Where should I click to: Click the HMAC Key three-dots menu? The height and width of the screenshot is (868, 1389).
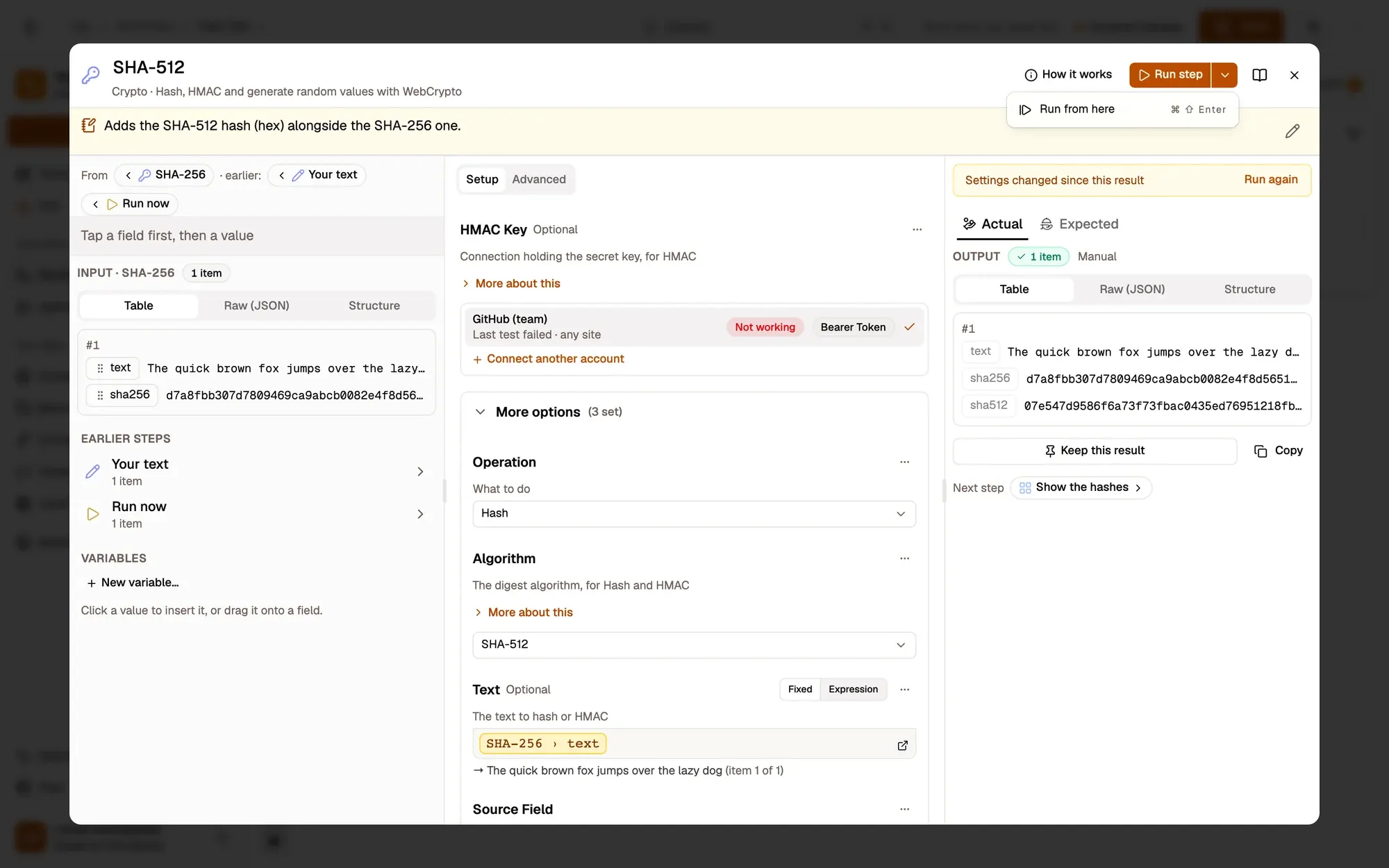pos(917,230)
